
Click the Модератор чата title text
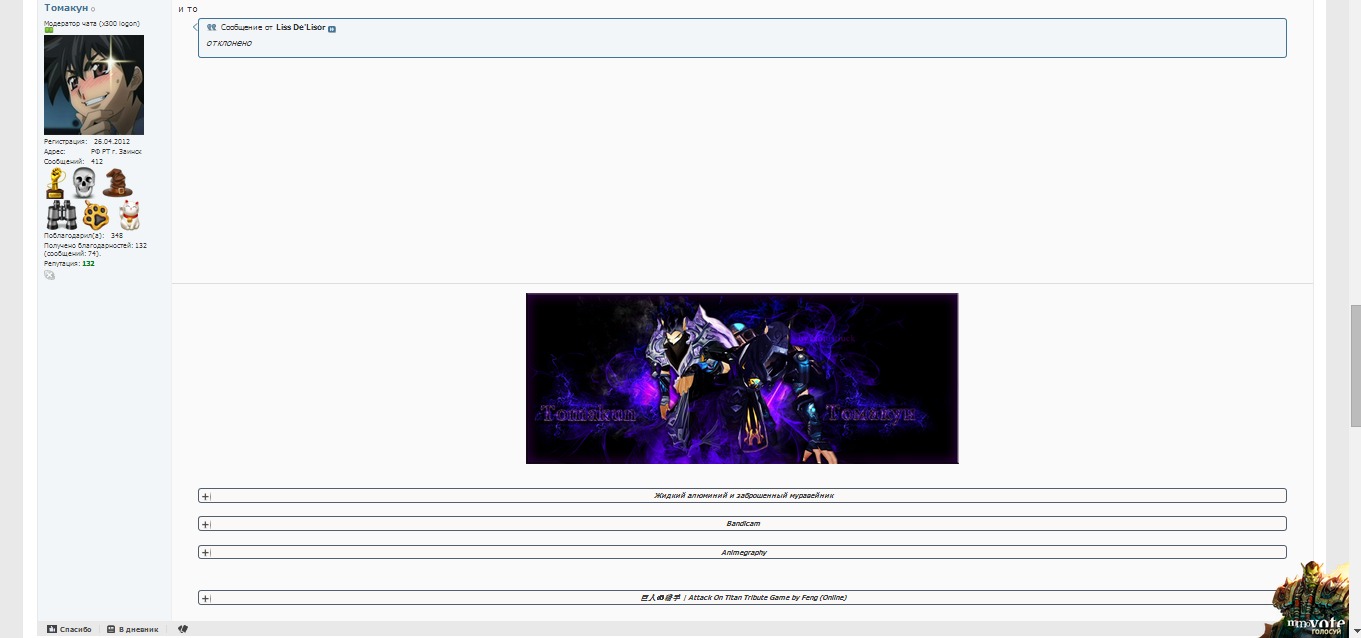(x=92, y=23)
